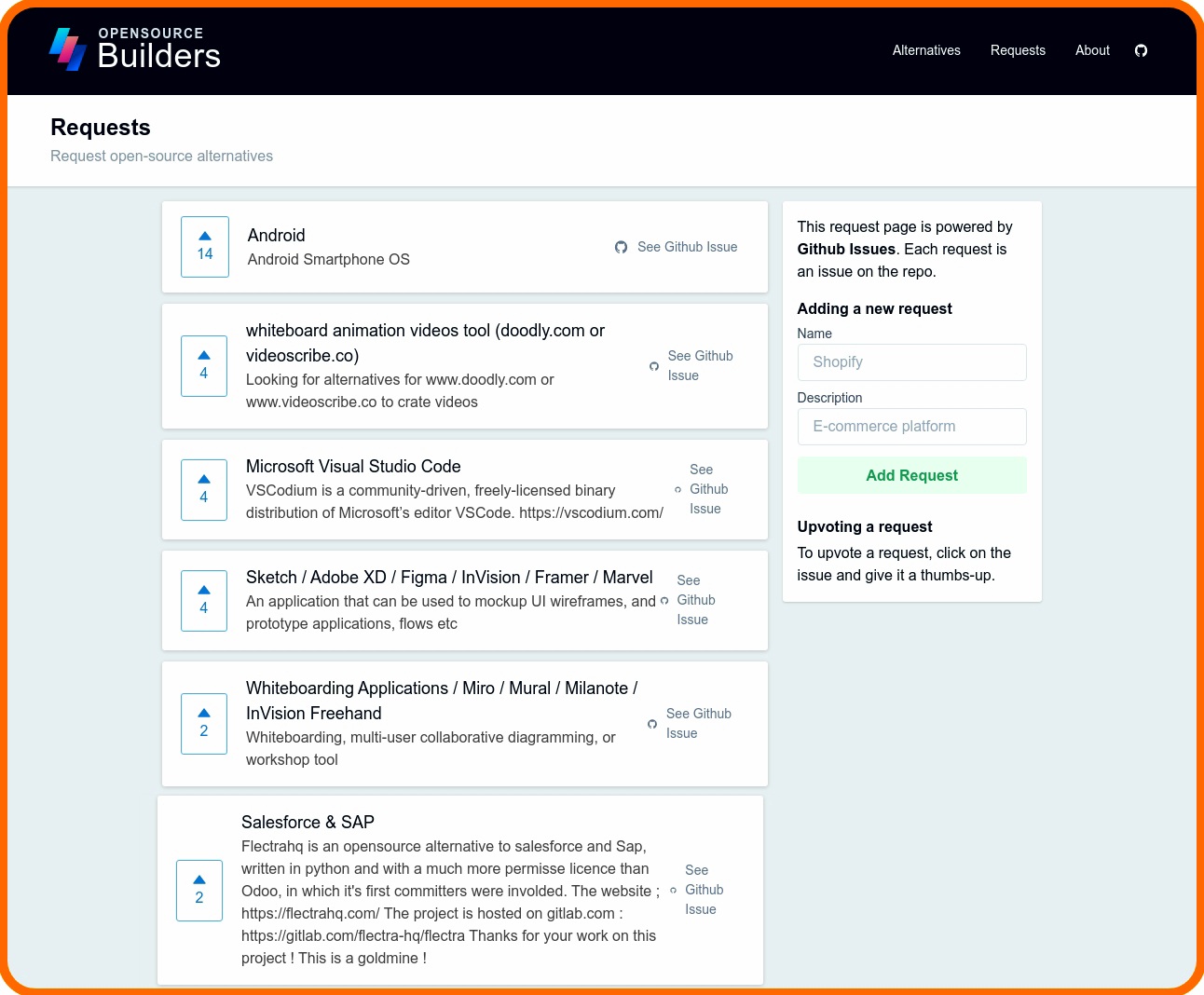Click the 'Upvoting a request' heading
Screen dimensions: 1204x995
coord(865,527)
